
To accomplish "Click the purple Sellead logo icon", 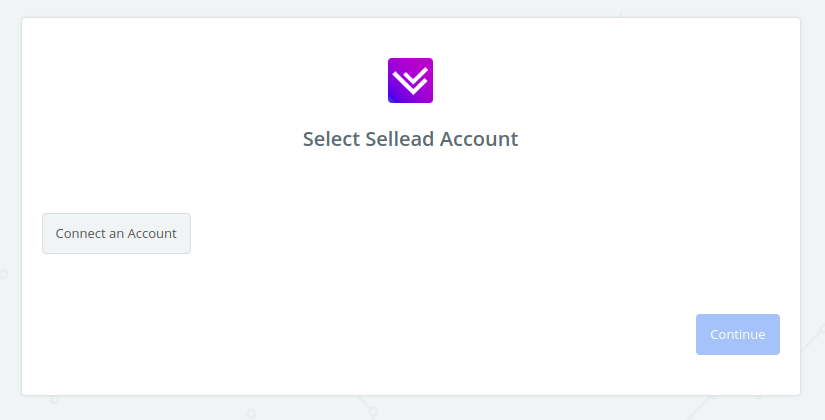I will pos(410,81).
